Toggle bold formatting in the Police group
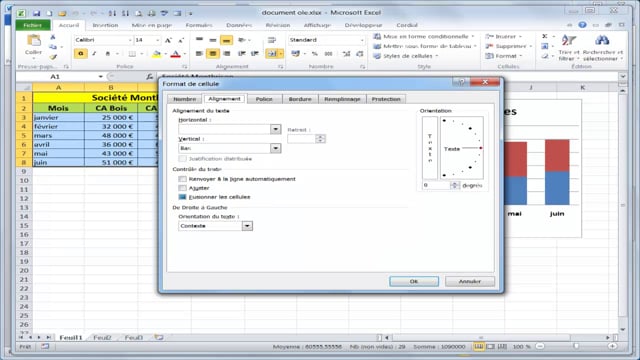 tap(81, 53)
